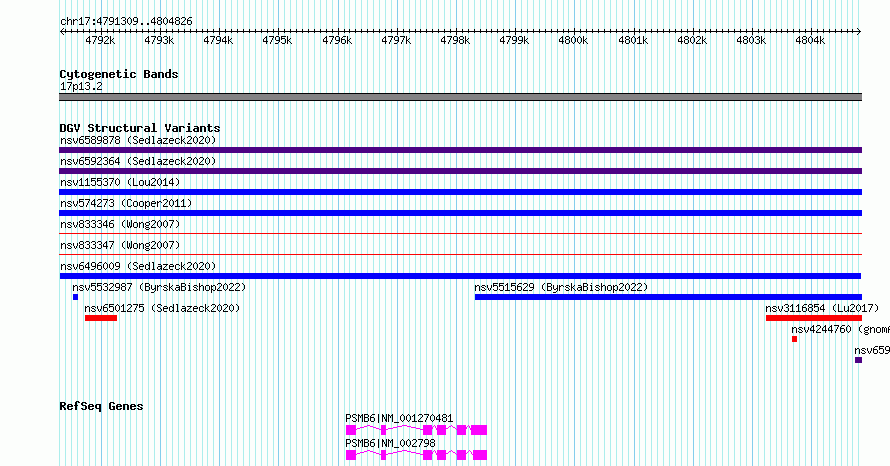This screenshot has width=890, height=466.
Task: Click the chr17:4791309..4804826 coordinates text
Action: point(126,22)
